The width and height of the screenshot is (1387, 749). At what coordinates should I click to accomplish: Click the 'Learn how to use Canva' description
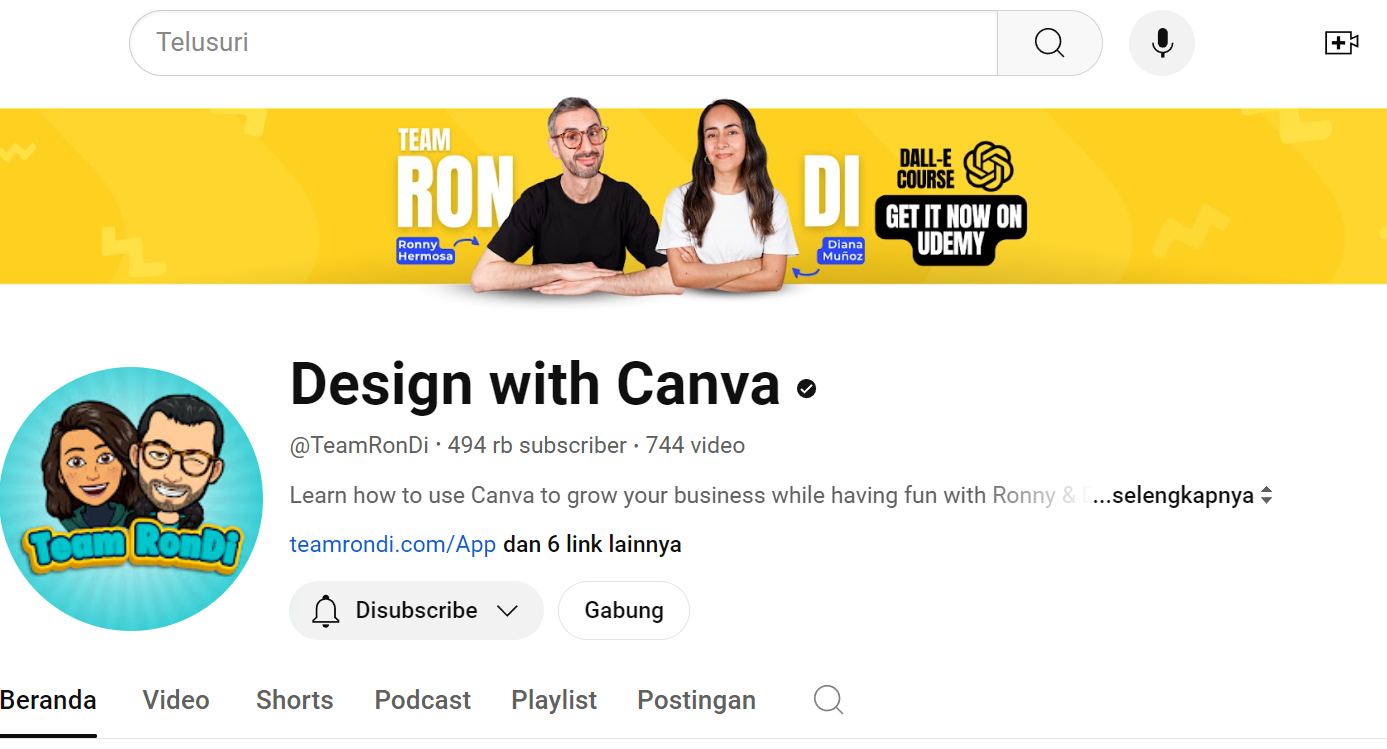[x=688, y=496]
